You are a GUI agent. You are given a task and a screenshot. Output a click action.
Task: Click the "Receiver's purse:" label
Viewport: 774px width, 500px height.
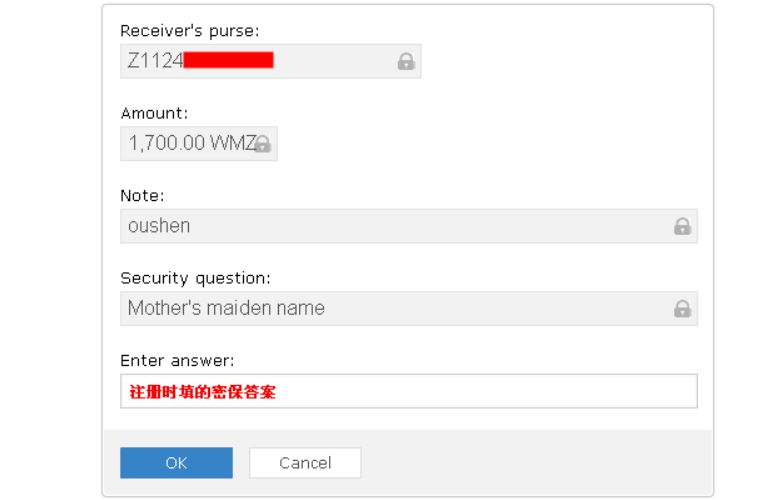(x=190, y=31)
